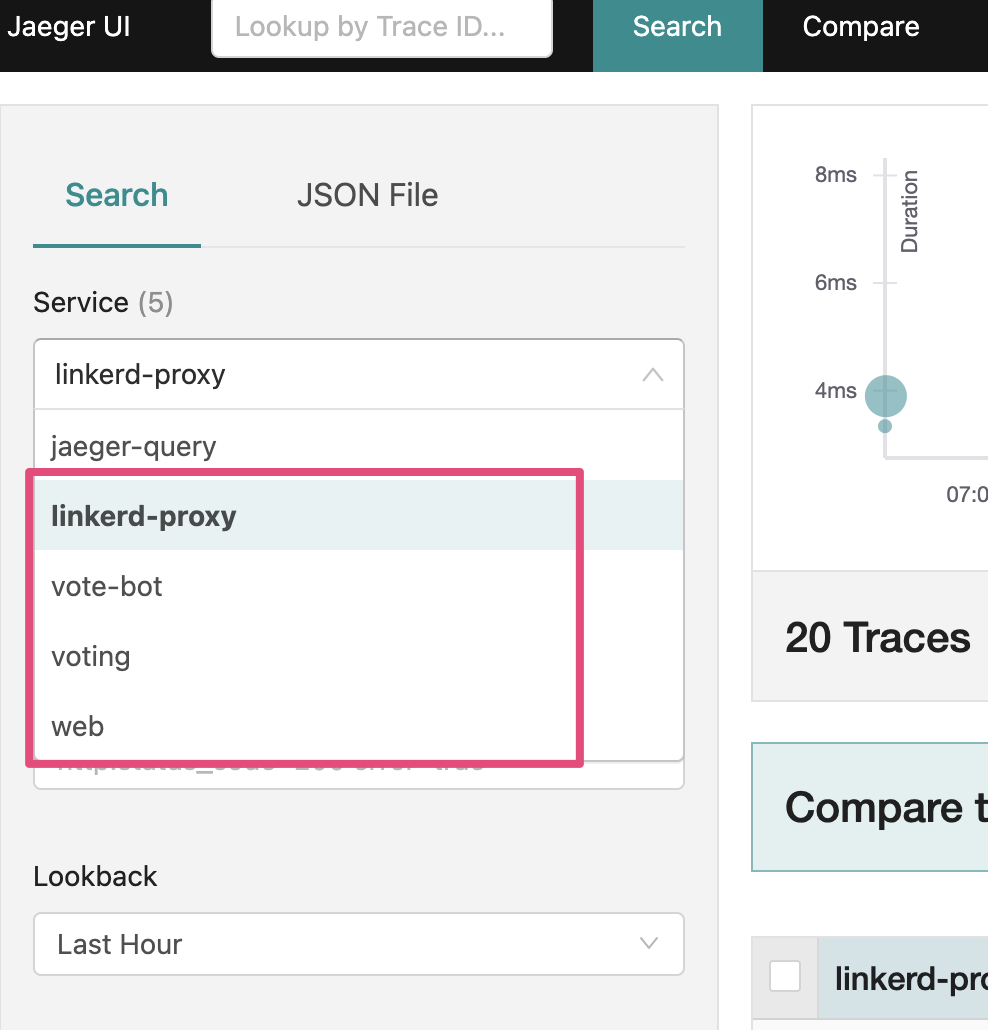Click the Lookback field label

coord(95,876)
